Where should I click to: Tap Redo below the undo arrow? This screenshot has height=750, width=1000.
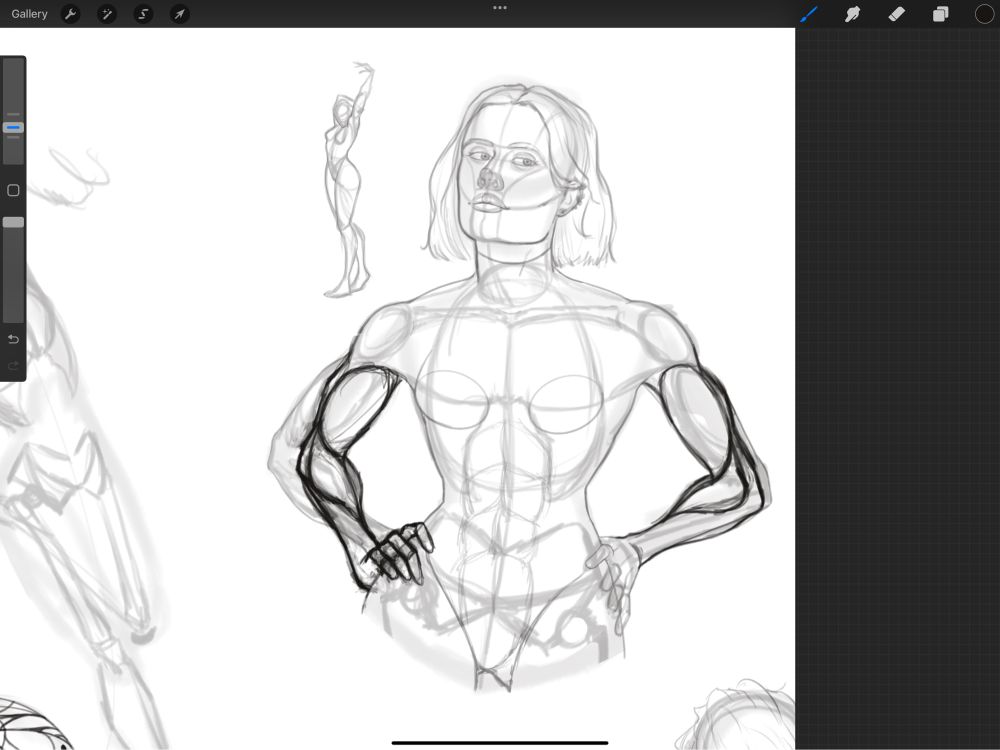coord(13,367)
